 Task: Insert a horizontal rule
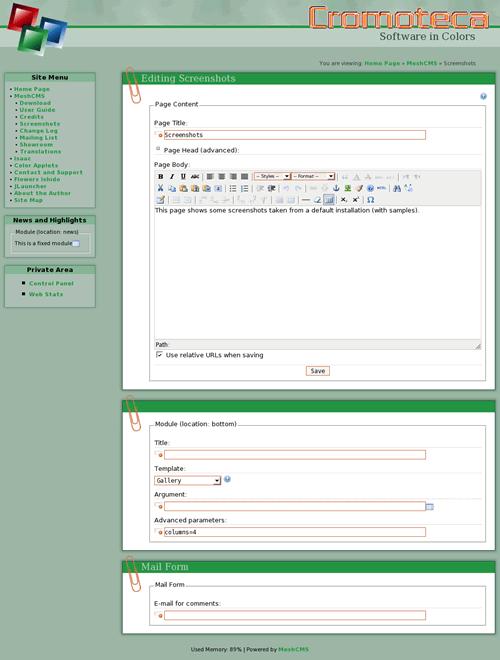[x=306, y=200]
